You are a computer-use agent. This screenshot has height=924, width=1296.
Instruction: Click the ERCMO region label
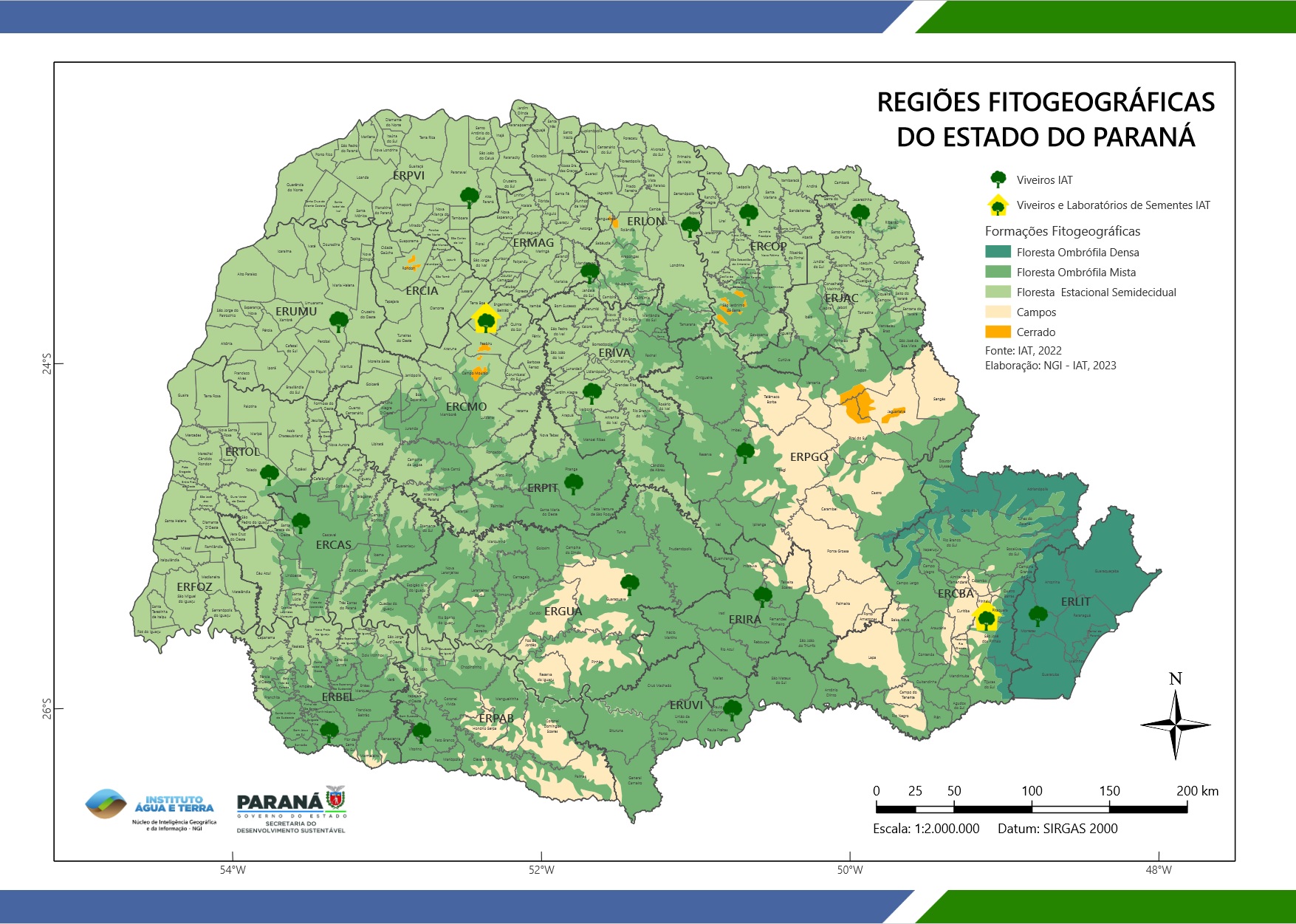pos(466,407)
